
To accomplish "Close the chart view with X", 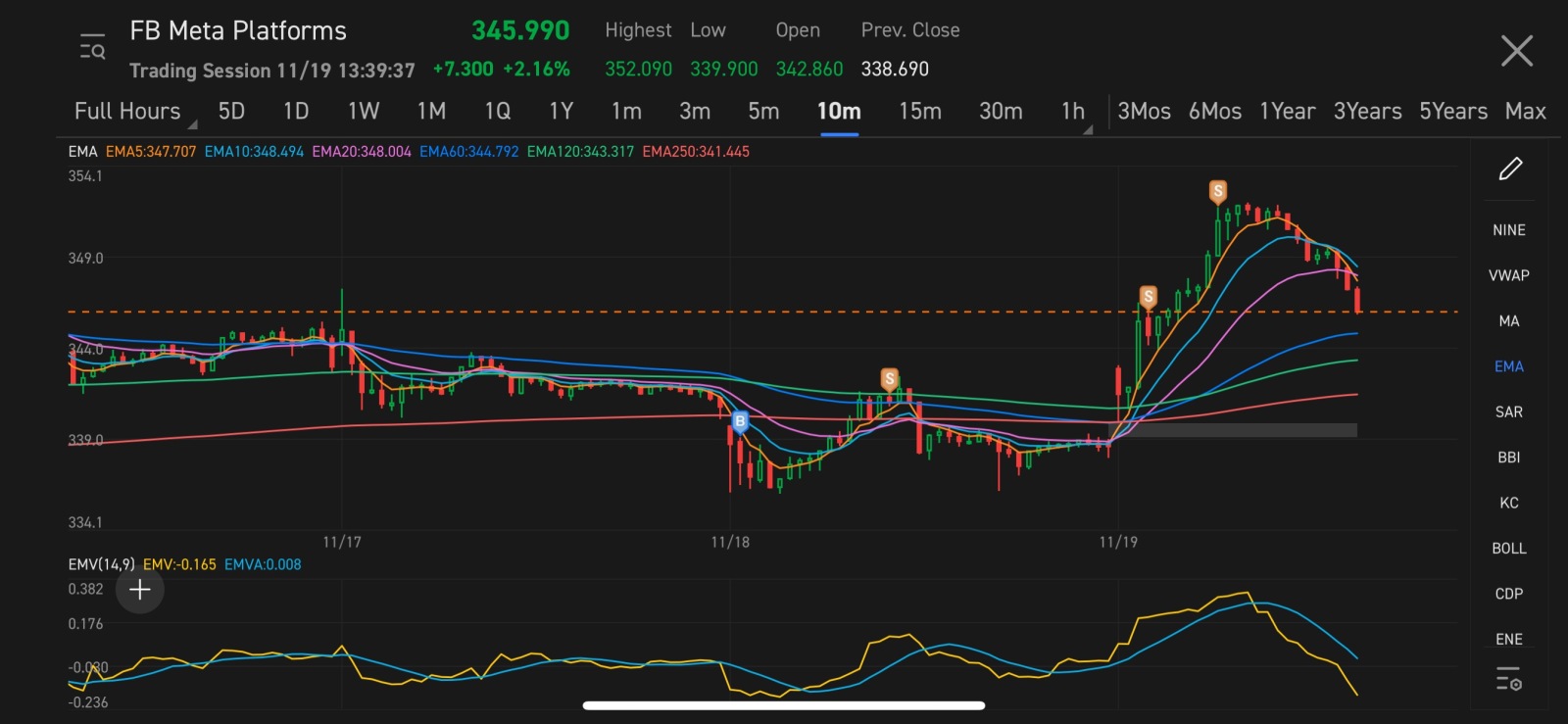I will point(1517,50).
